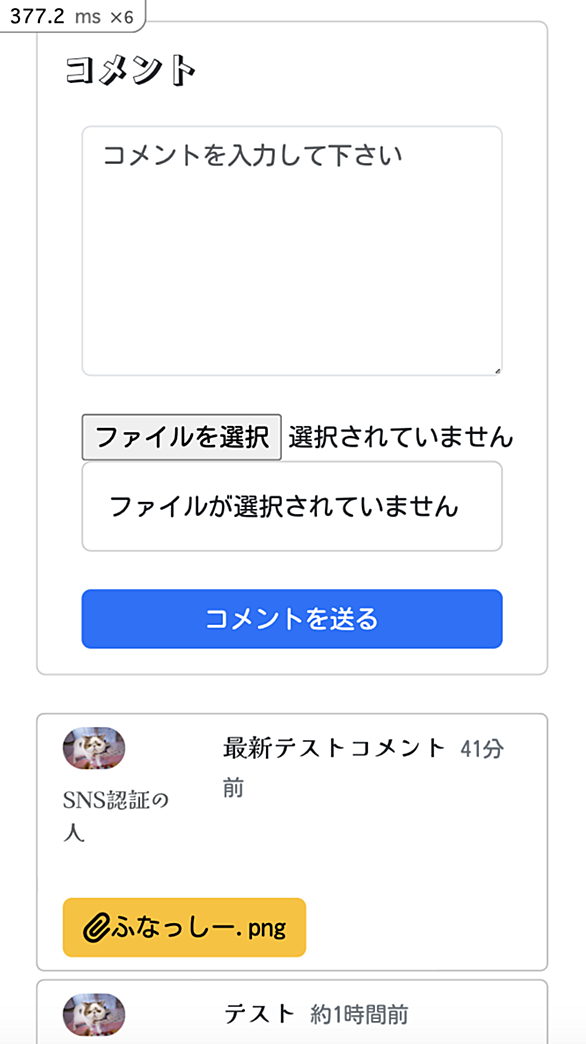Click the コメントを入力して下さい placeholder text
Screen dimensions: 586x1044
click(253, 156)
